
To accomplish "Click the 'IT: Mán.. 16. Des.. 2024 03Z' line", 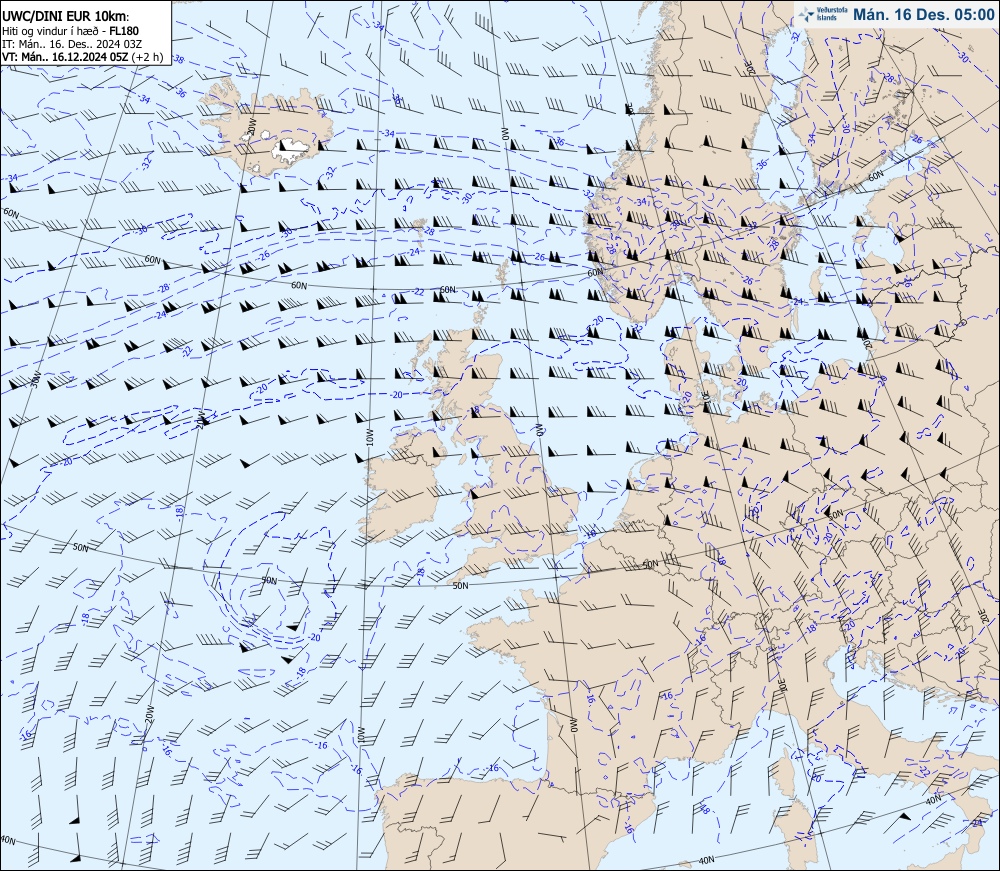I will pos(72,43).
